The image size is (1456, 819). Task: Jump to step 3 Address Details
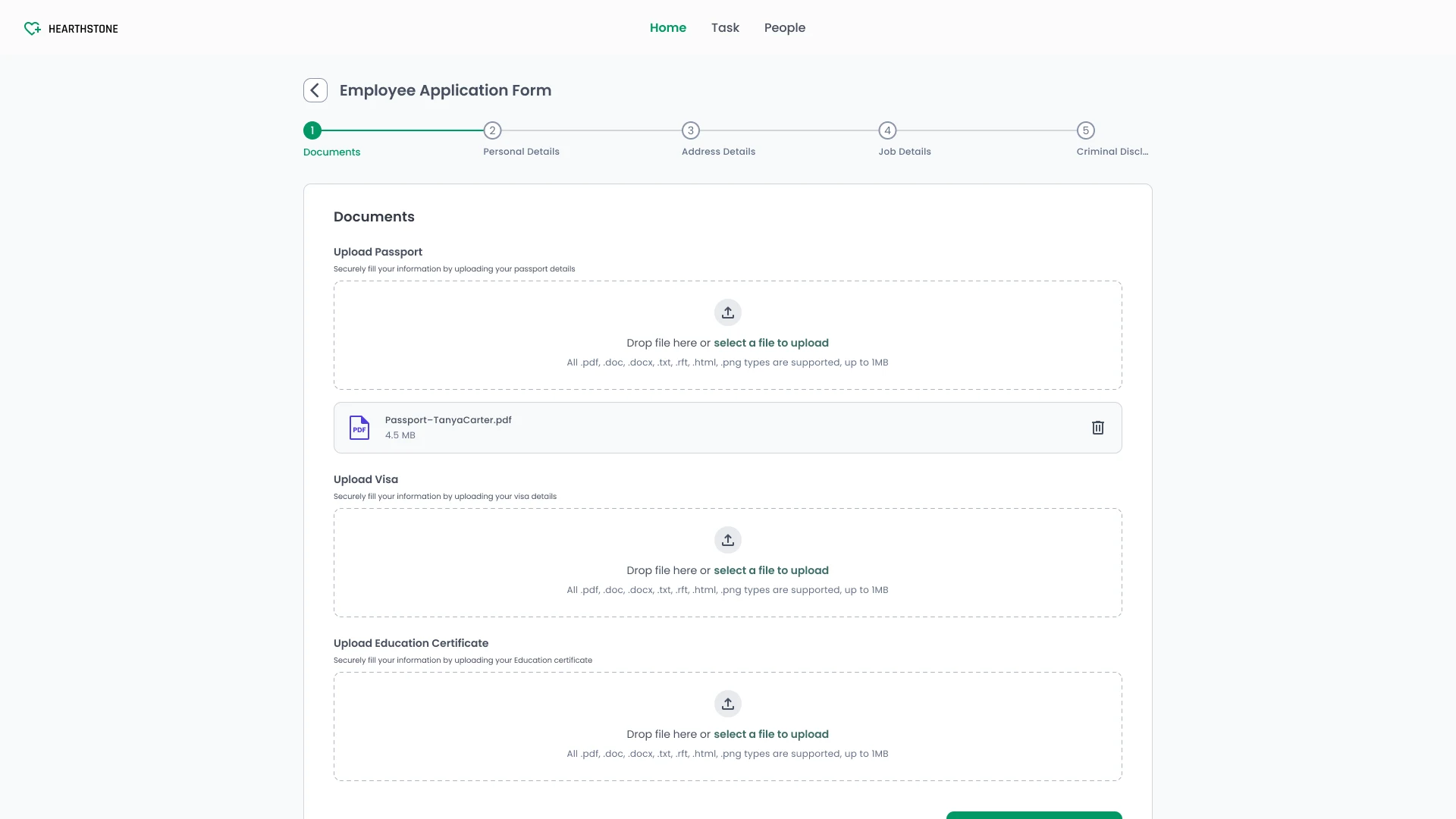(690, 130)
